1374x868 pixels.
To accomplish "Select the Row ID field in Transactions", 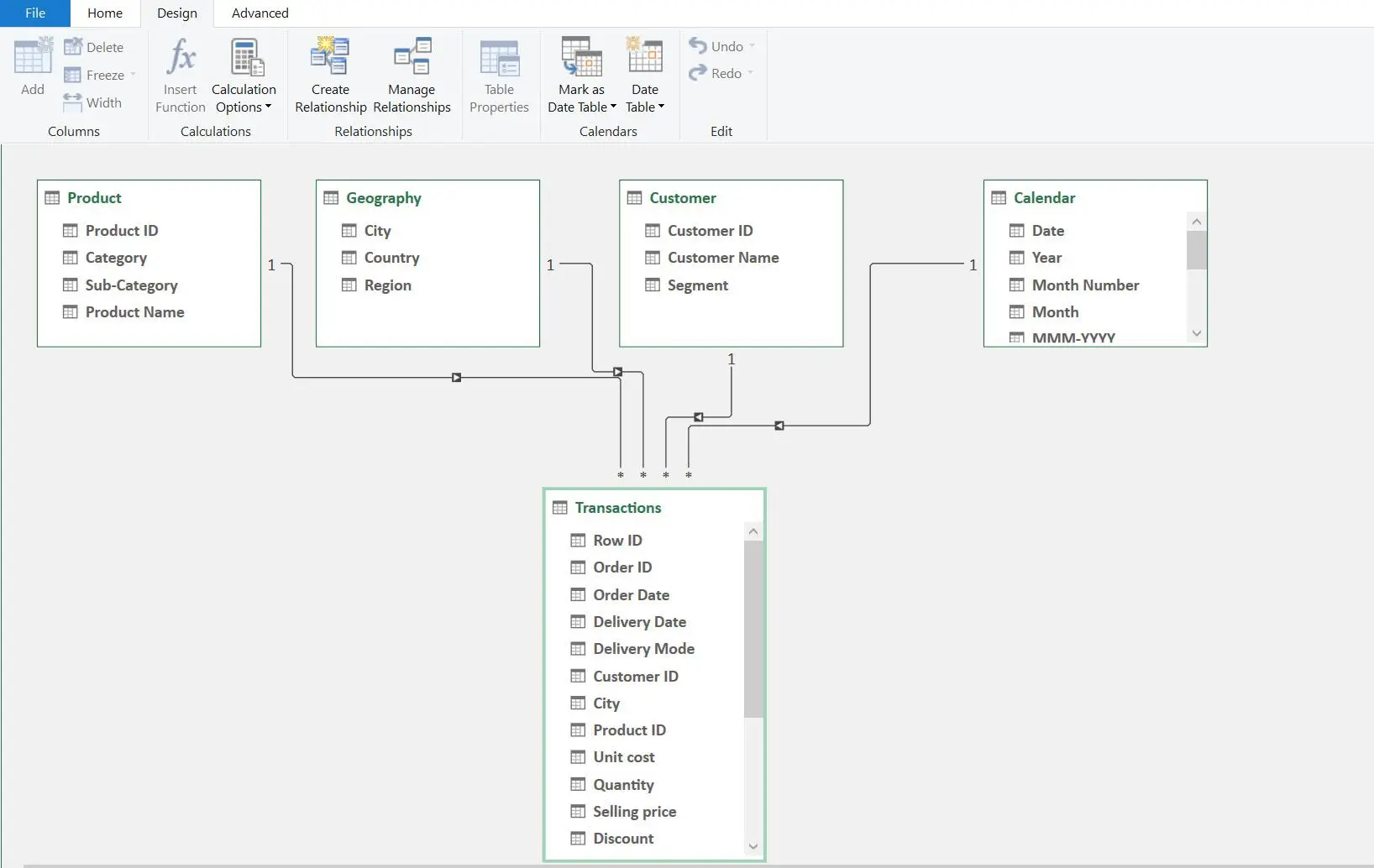I will tap(617, 541).
